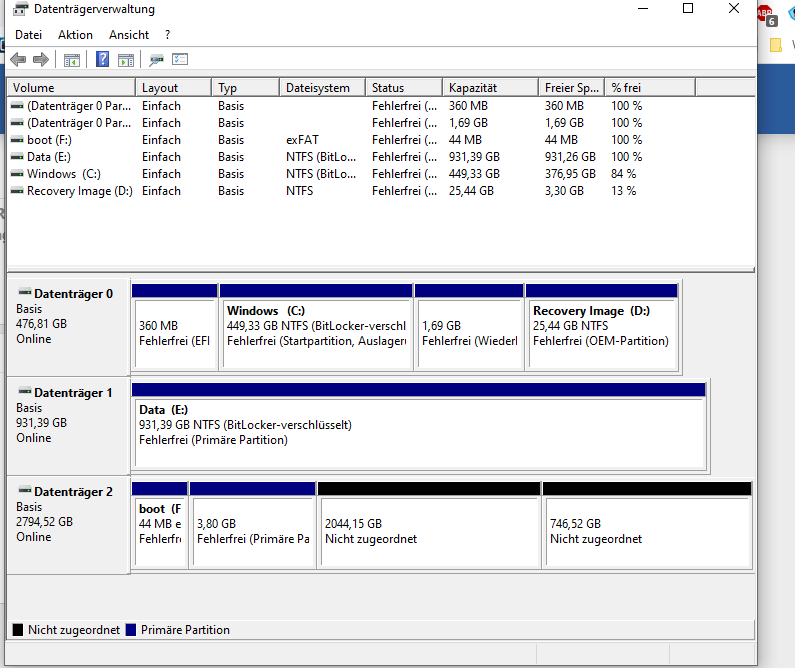Screen dimensions: 795x668
Task: Sort by the Volume column header
Action: coord(71,88)
